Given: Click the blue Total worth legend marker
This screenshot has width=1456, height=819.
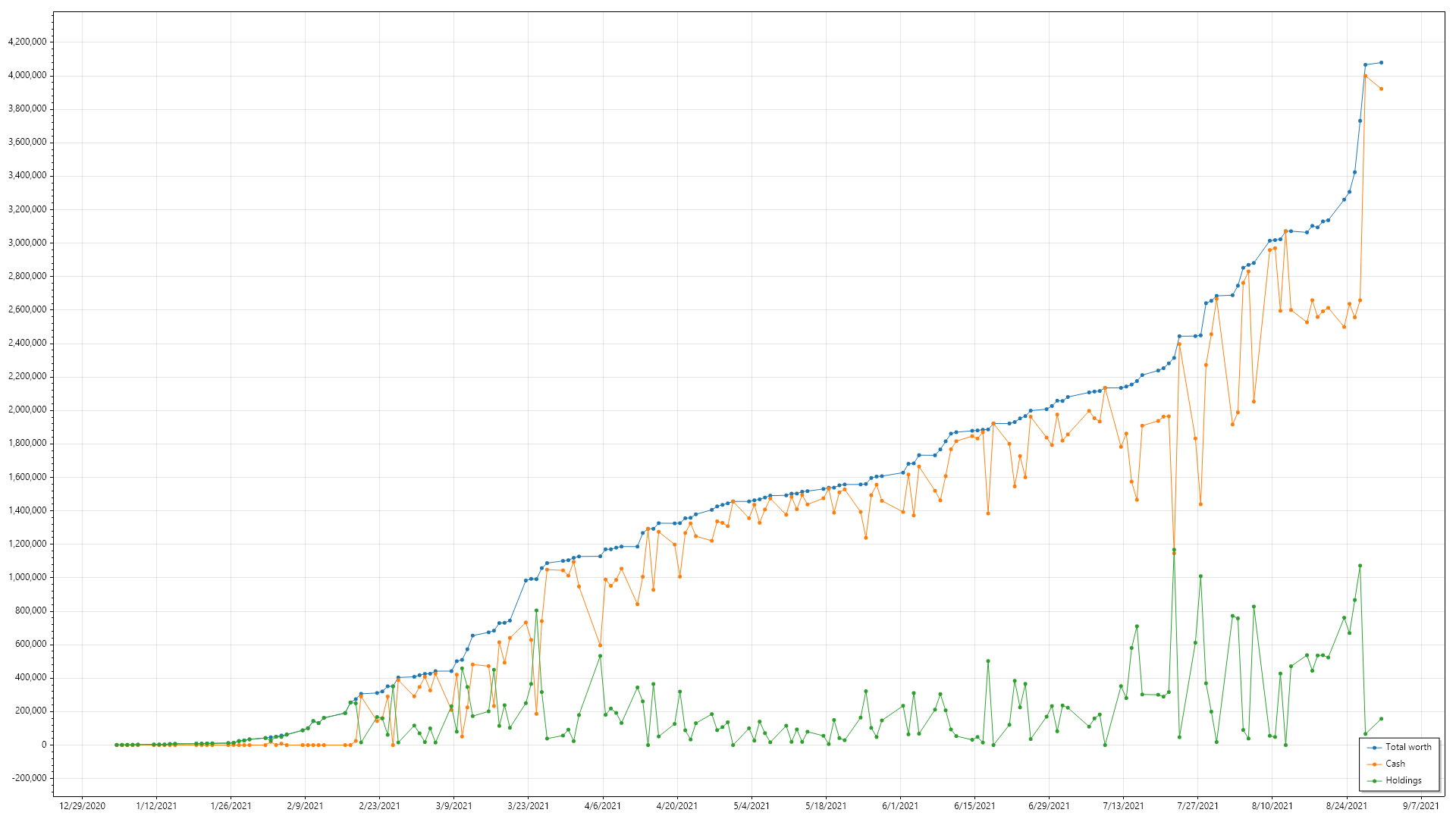Looking at the screenshot, I should click(x=1374, y=748).
